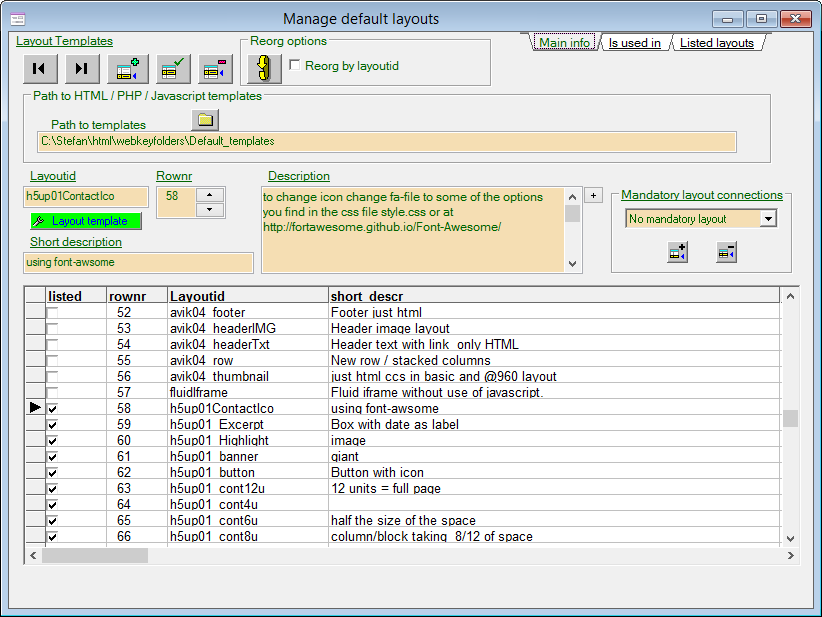Image resolution: width=822 pixels, height=617 pixels.
Task: Switch to Listed layouts tab
Action: click(717, 43)
